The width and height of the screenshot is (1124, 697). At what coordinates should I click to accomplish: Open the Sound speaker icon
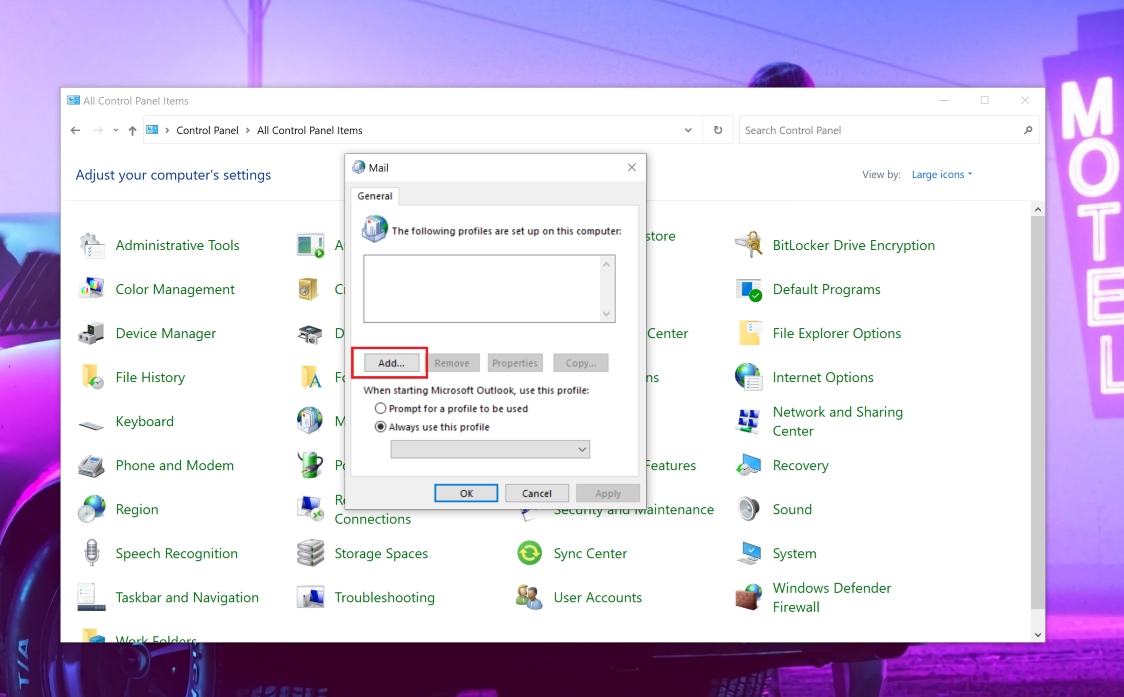tap(749, 509)
